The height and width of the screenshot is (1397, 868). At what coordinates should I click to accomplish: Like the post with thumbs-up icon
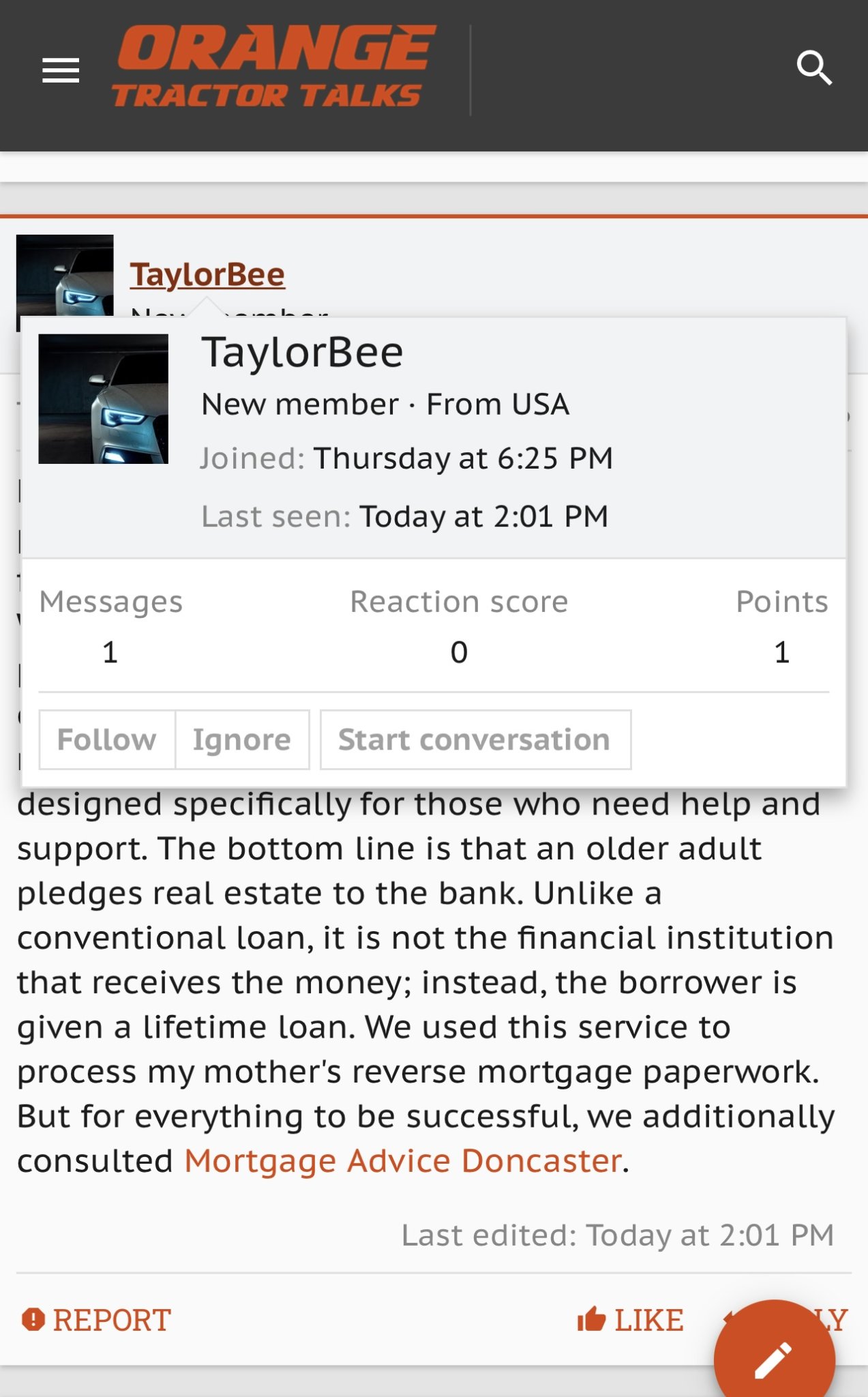click(631, 1320)
